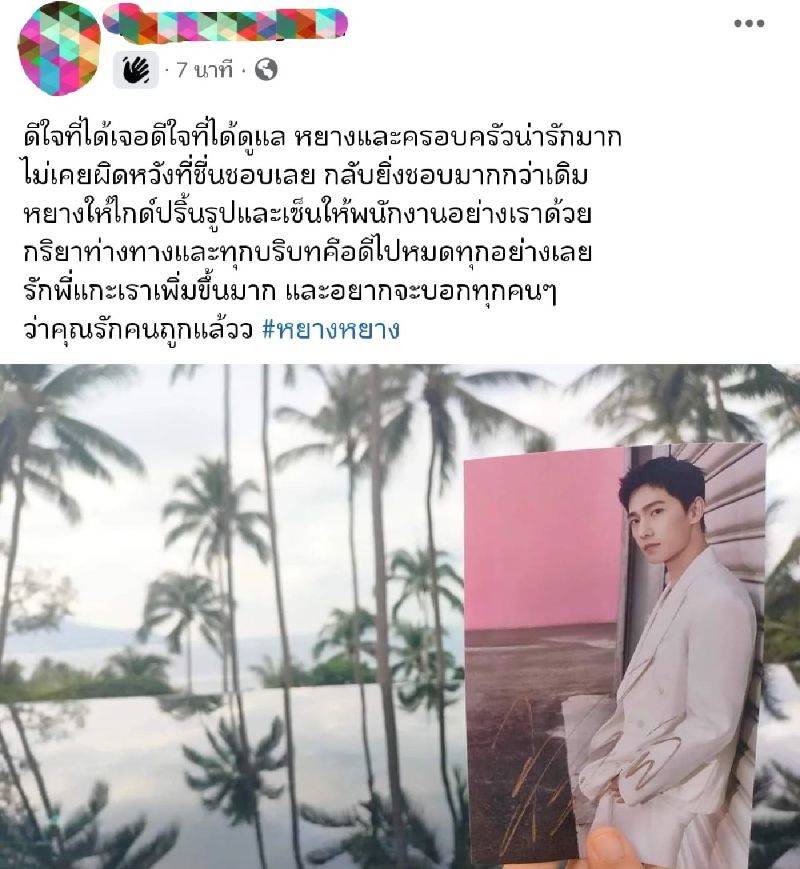This screenshot has height=869, width=800.
Task: Open the attached palm tree photo
Action: pos(400,616)
